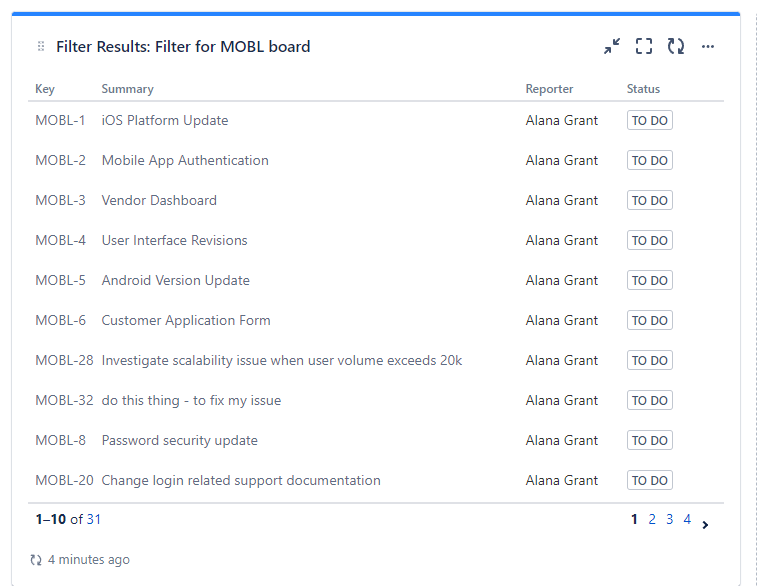Open the 'Mobile App Authentication' issue summary
Viewport: 757px width, 586px height.
[185, 160]
